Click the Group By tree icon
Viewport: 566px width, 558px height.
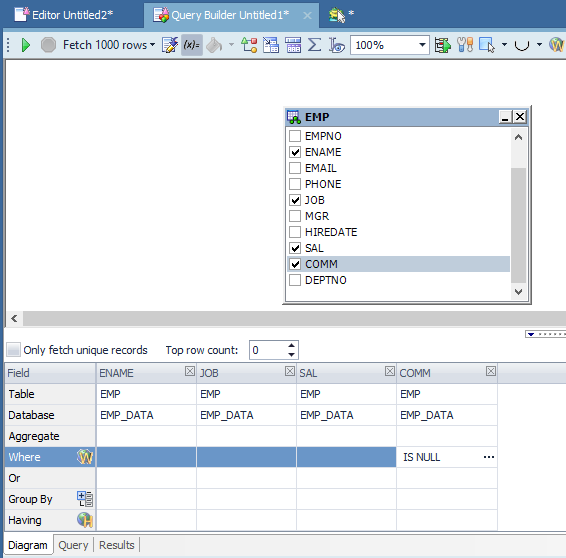tap(85, 499)
